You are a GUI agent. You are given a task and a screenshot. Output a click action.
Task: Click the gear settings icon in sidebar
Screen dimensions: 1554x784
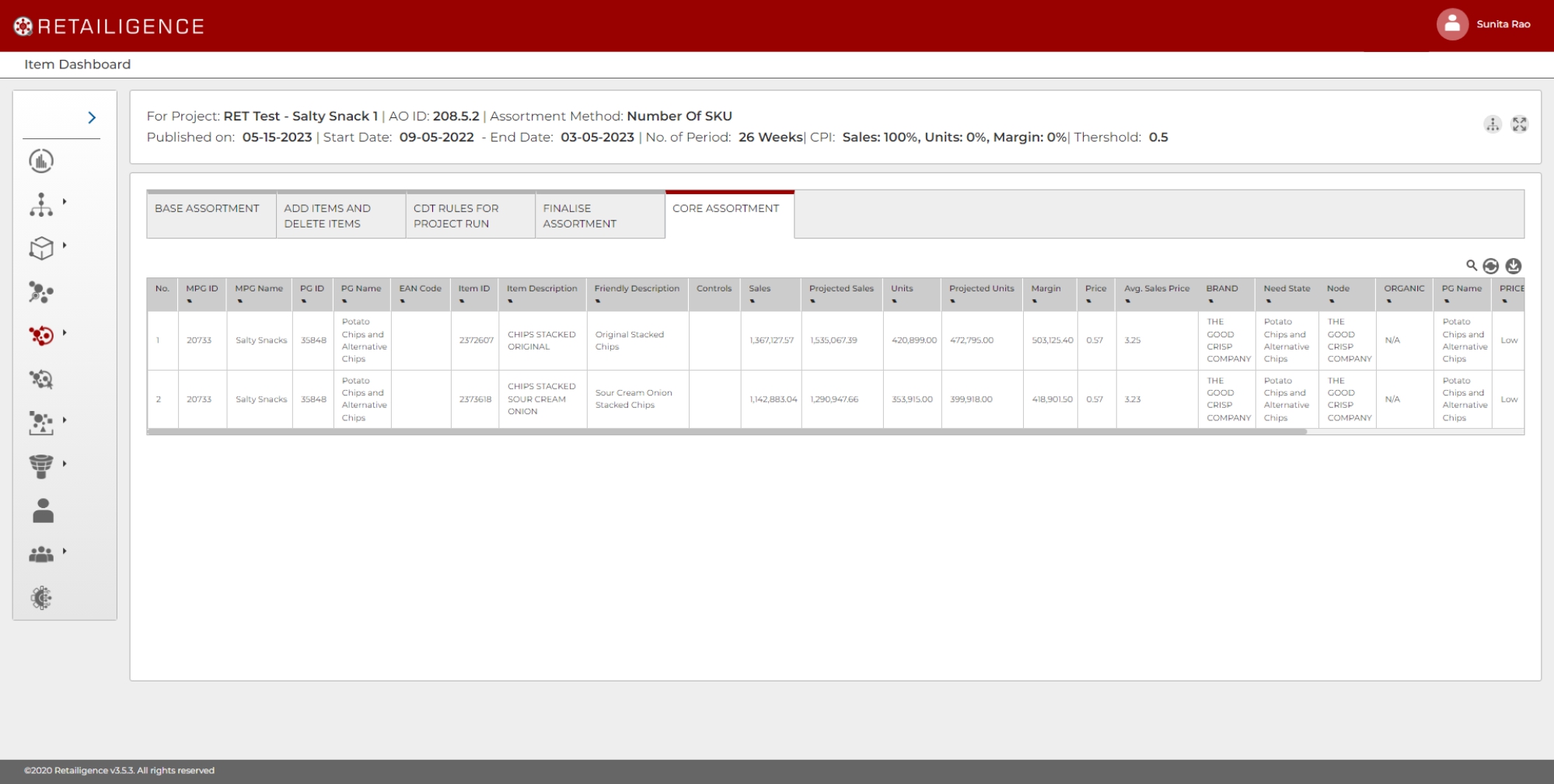[x=41, y=598]
